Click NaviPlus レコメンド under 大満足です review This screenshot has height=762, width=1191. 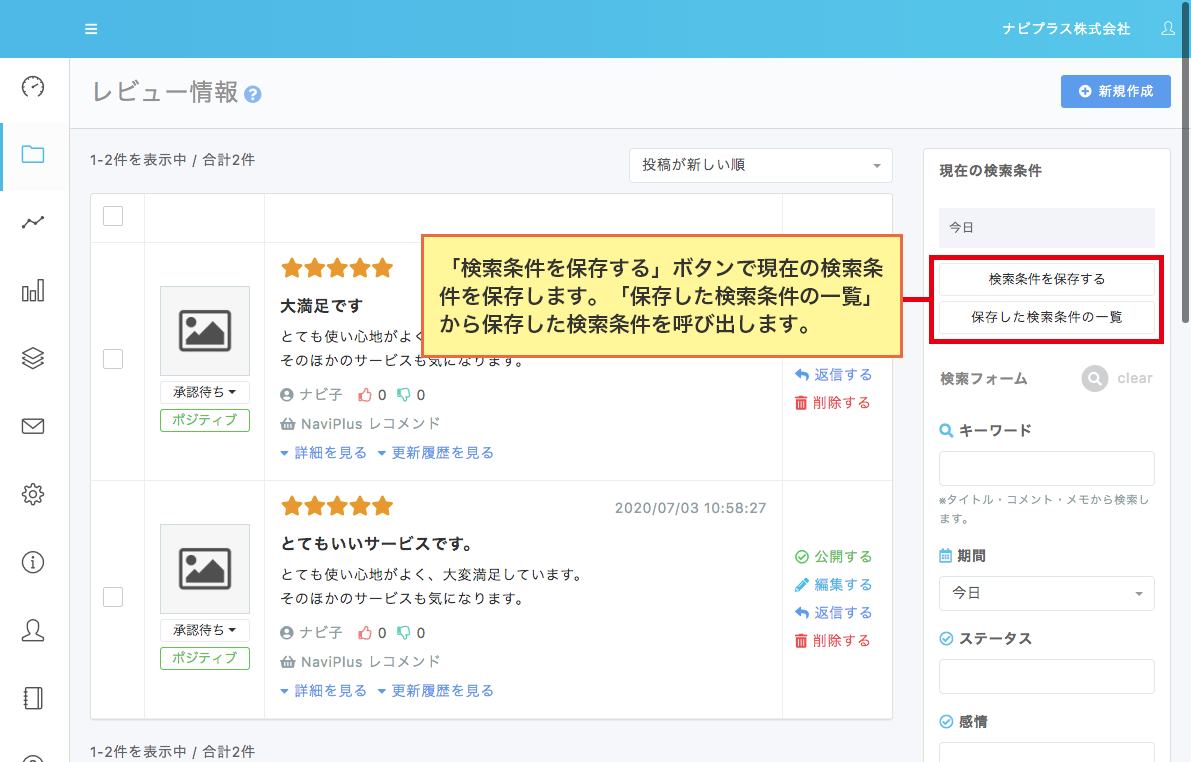[361, 424]
